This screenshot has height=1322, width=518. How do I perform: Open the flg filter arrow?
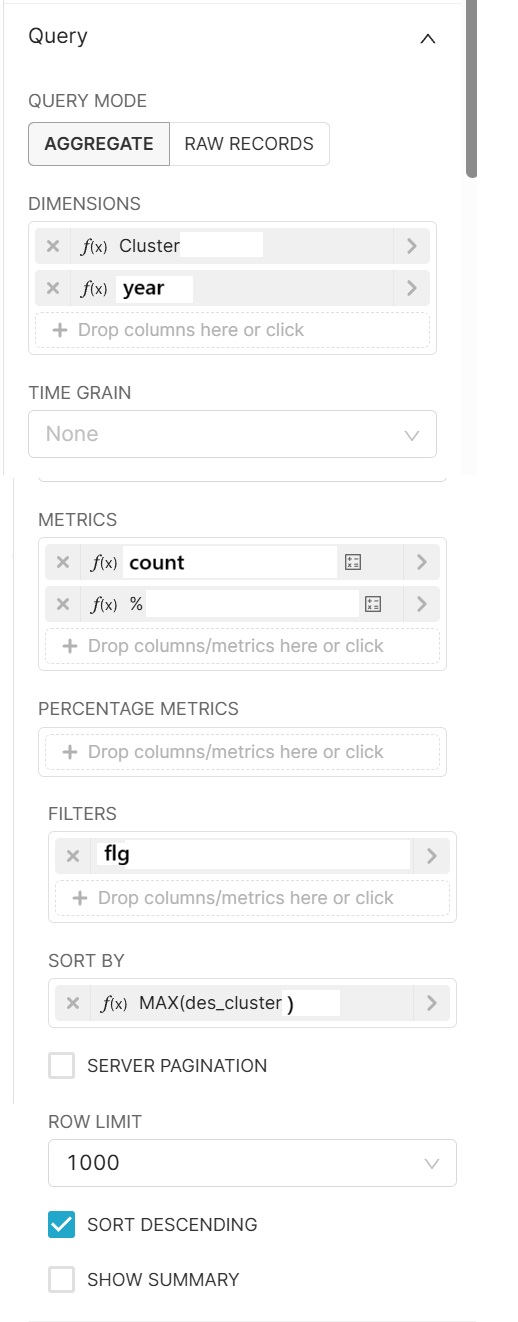pos(432,856)
